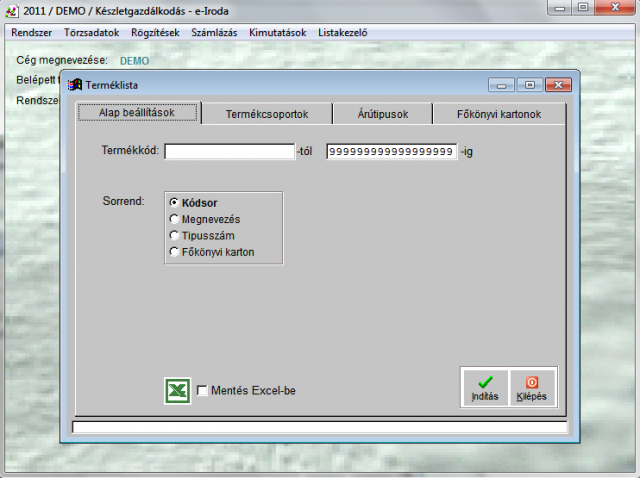Click the Terméklista dialog title icon
This screenshot has width=640, height=478.
[x=75, y=85]
